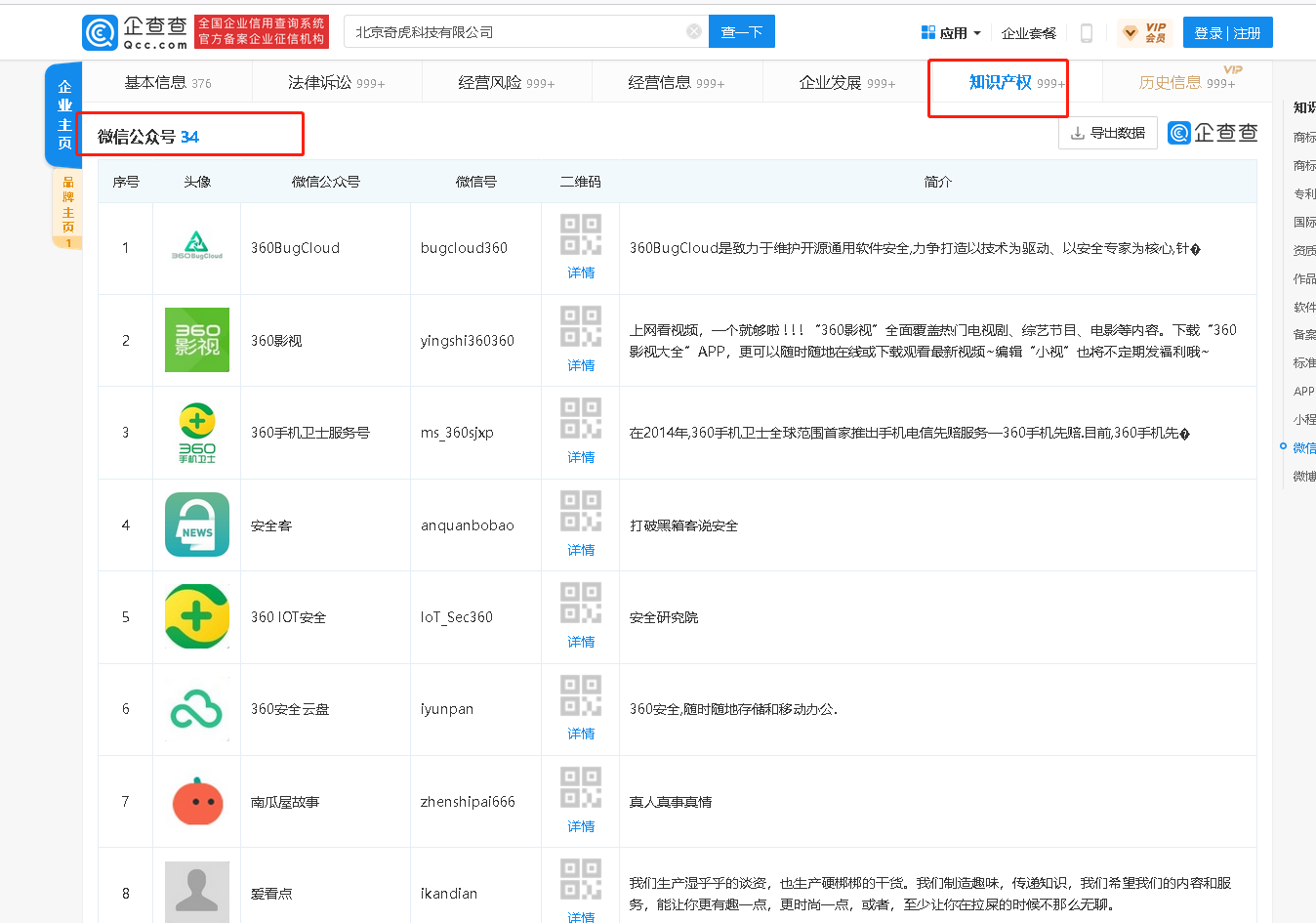Select the 企业主页 side tab
Screen dimensions: 1316x923
point(63,115)
